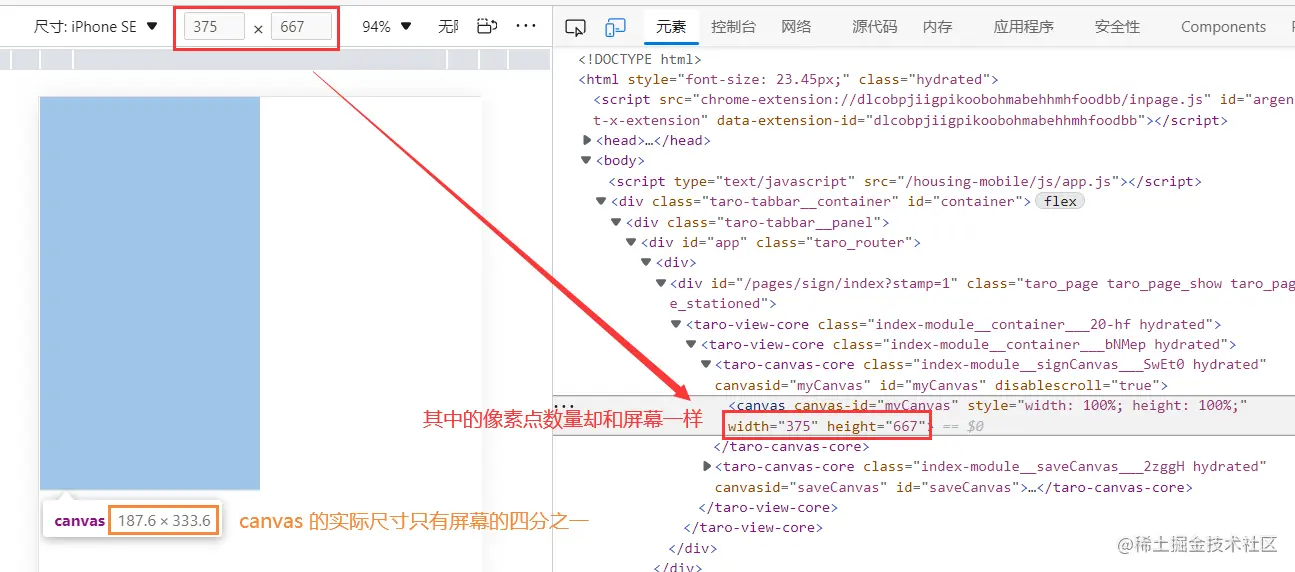Switch to the 应用程序 tab
Image resolution: width=1295 pixels, height=572 pixels.
[1023, 27]
